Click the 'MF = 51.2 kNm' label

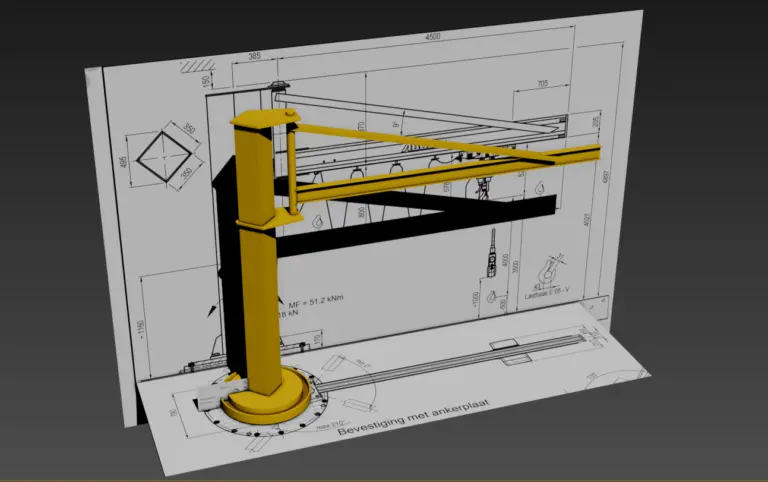tap(316, 300)
